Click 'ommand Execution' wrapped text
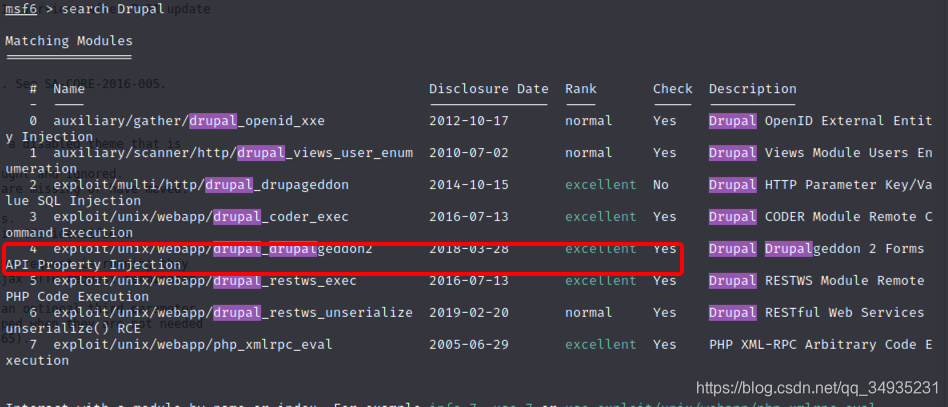The image size is (948, 407). (69, 233)
